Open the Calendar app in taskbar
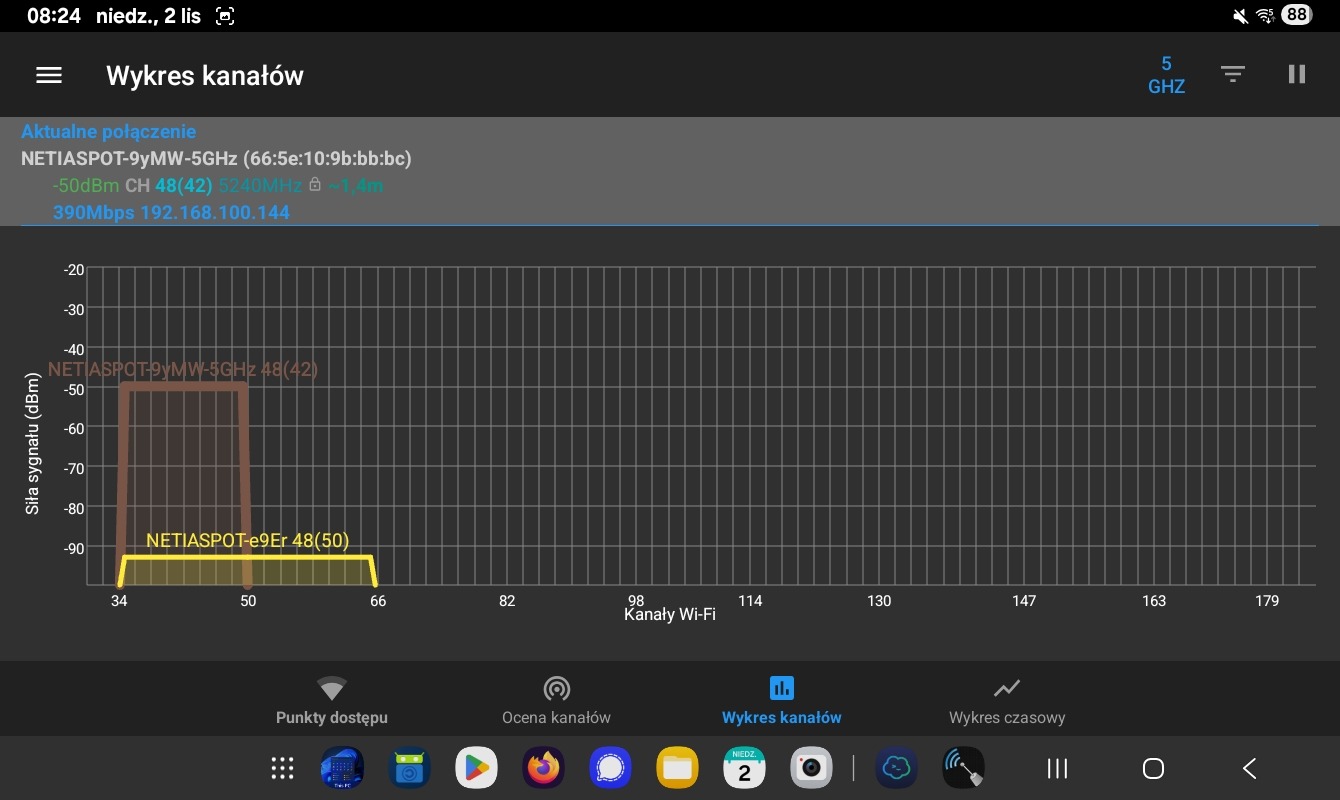1340x800 pixels. 744,768
